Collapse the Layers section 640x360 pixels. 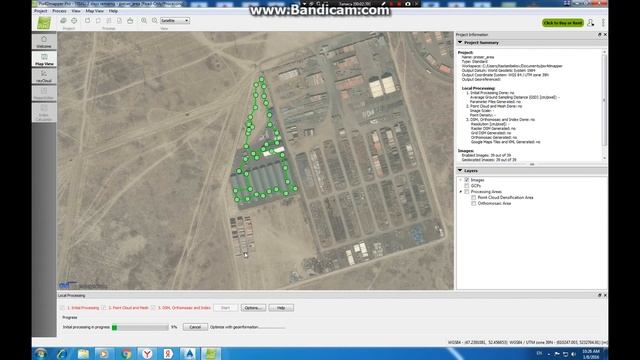click(460, 171)
